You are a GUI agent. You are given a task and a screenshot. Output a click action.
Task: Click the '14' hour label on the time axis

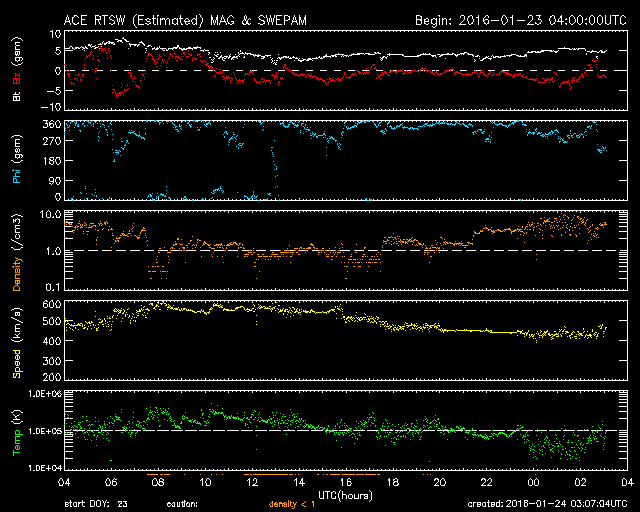299,482
